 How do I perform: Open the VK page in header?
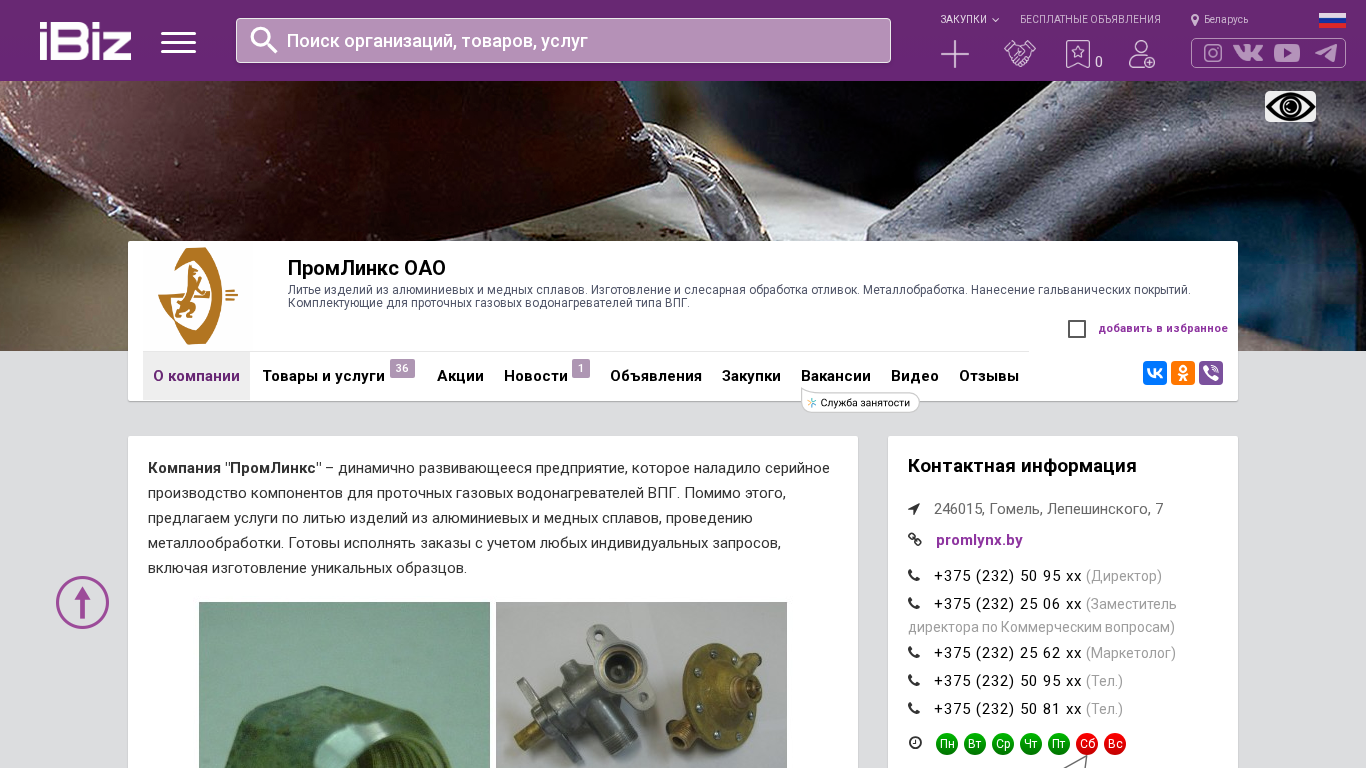click(1248, 53)
